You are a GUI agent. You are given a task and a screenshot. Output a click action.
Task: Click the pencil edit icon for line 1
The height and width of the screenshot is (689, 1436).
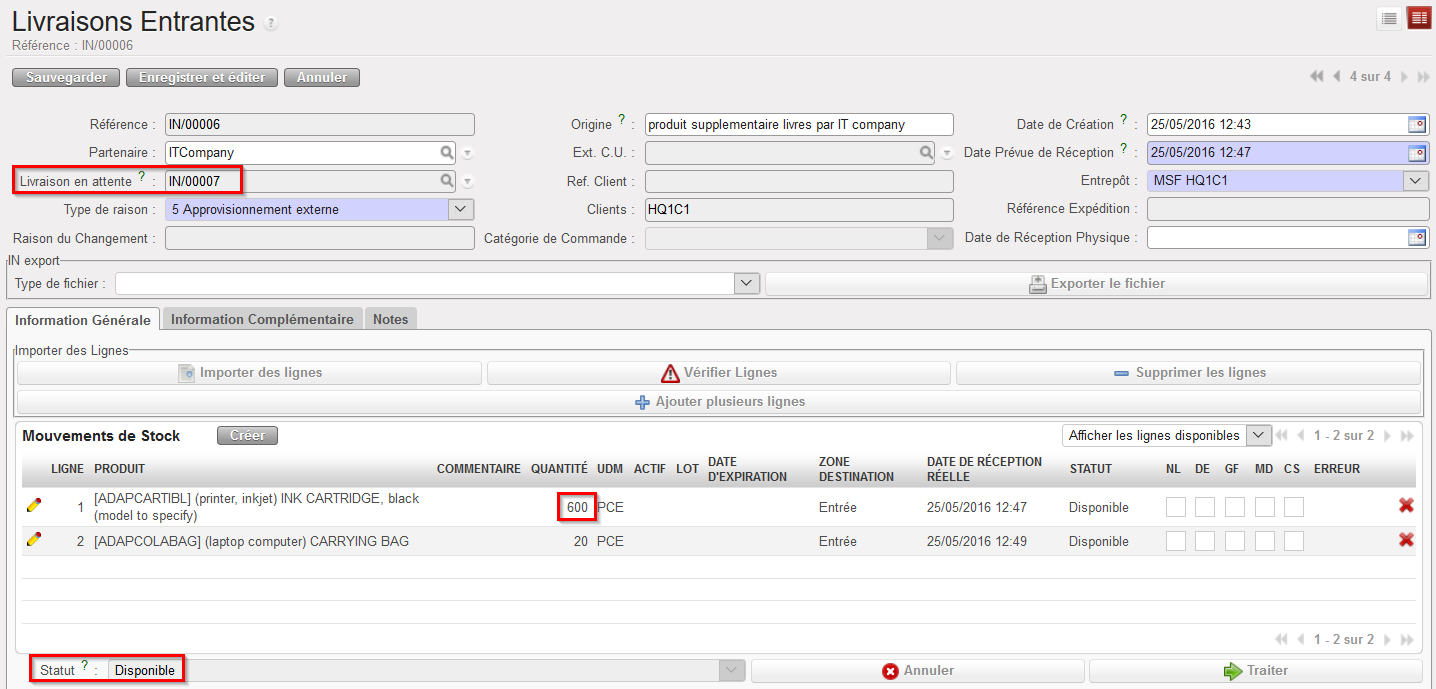tap(34, 506)
